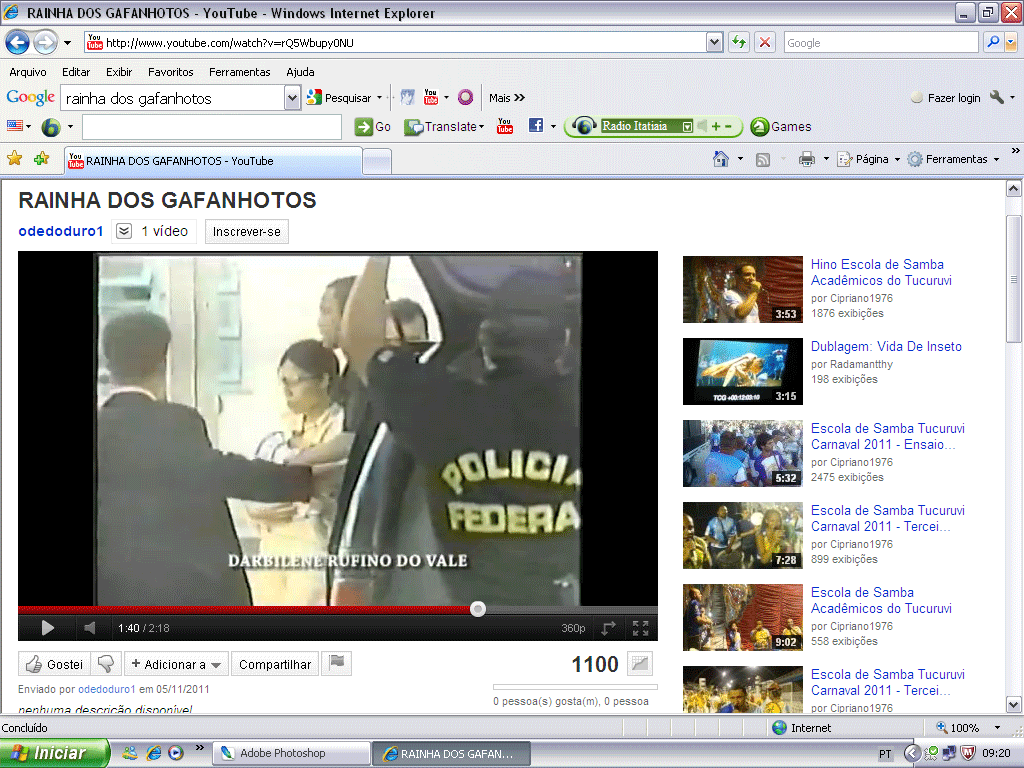
Task: Play the video with the play button
Action: click(46, 628)
